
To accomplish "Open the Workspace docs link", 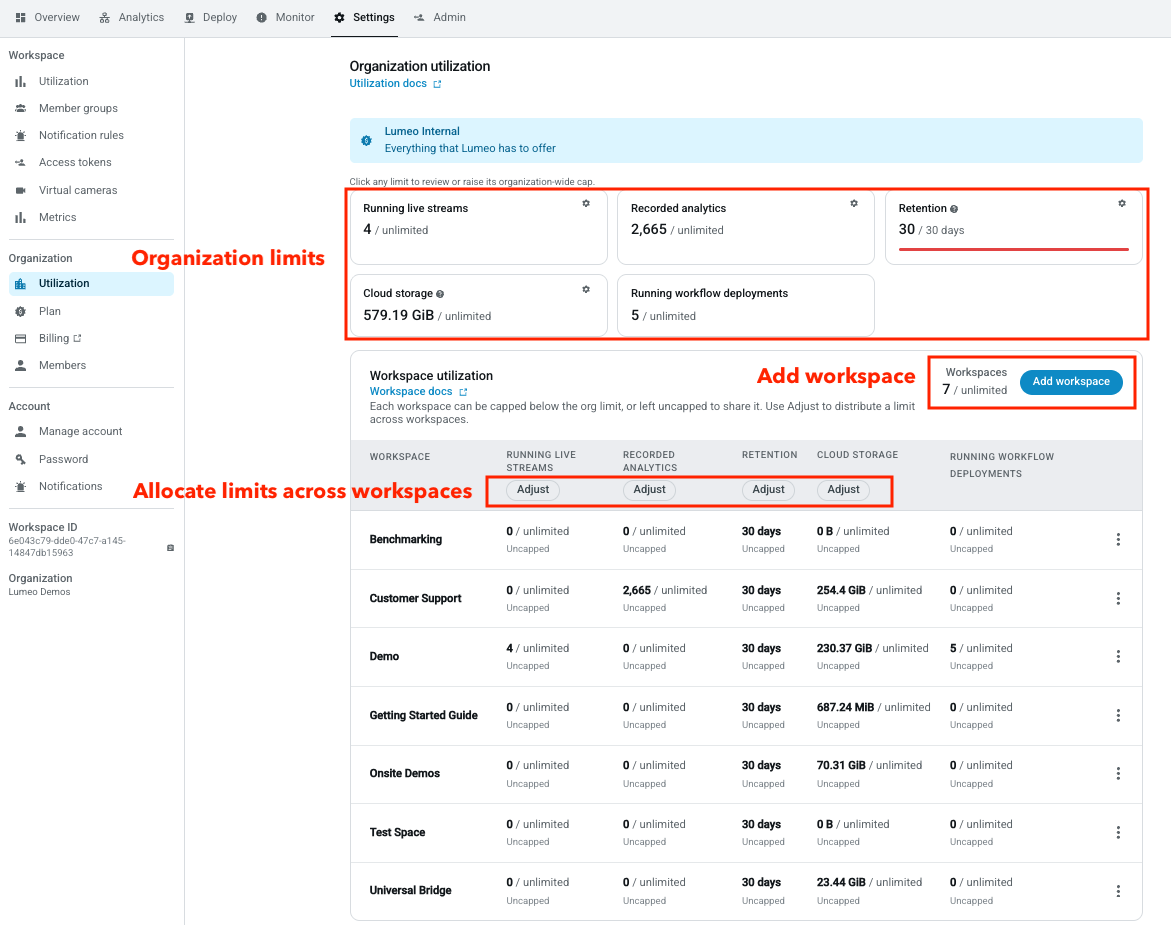I will coord(418,391).
